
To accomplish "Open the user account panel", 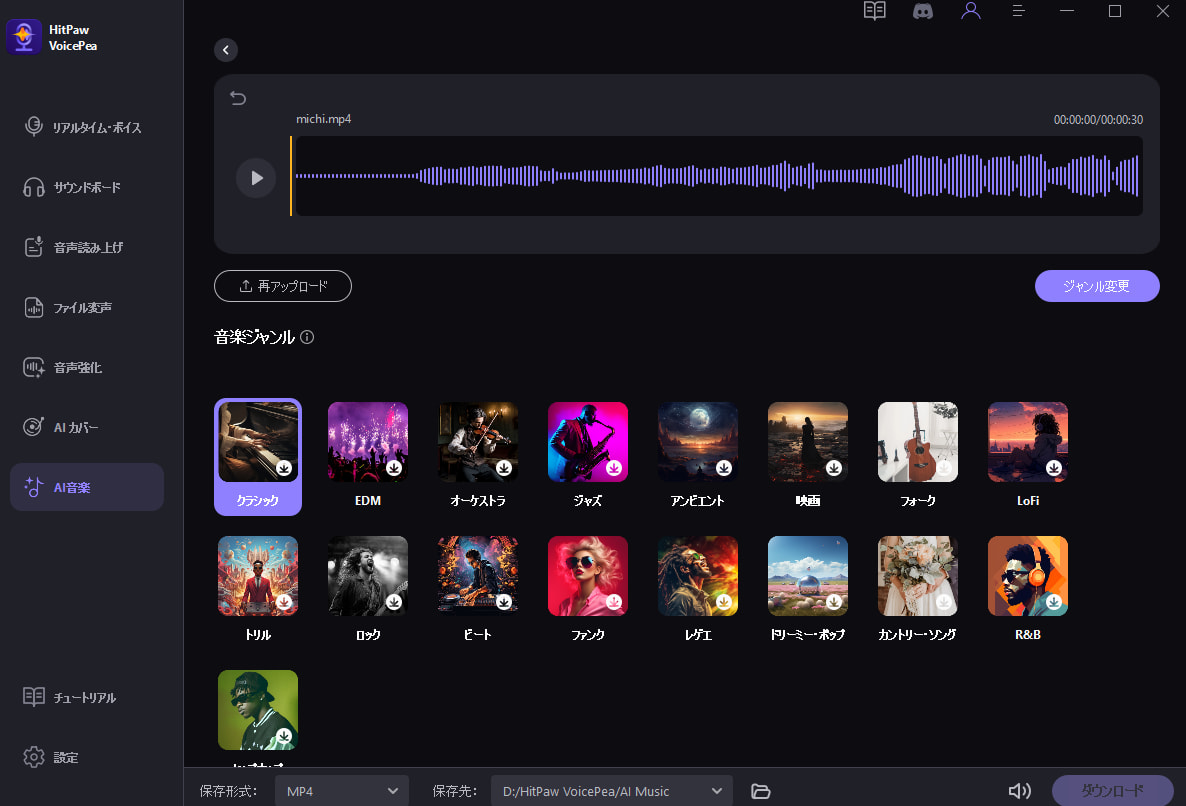I will (970, 11).
